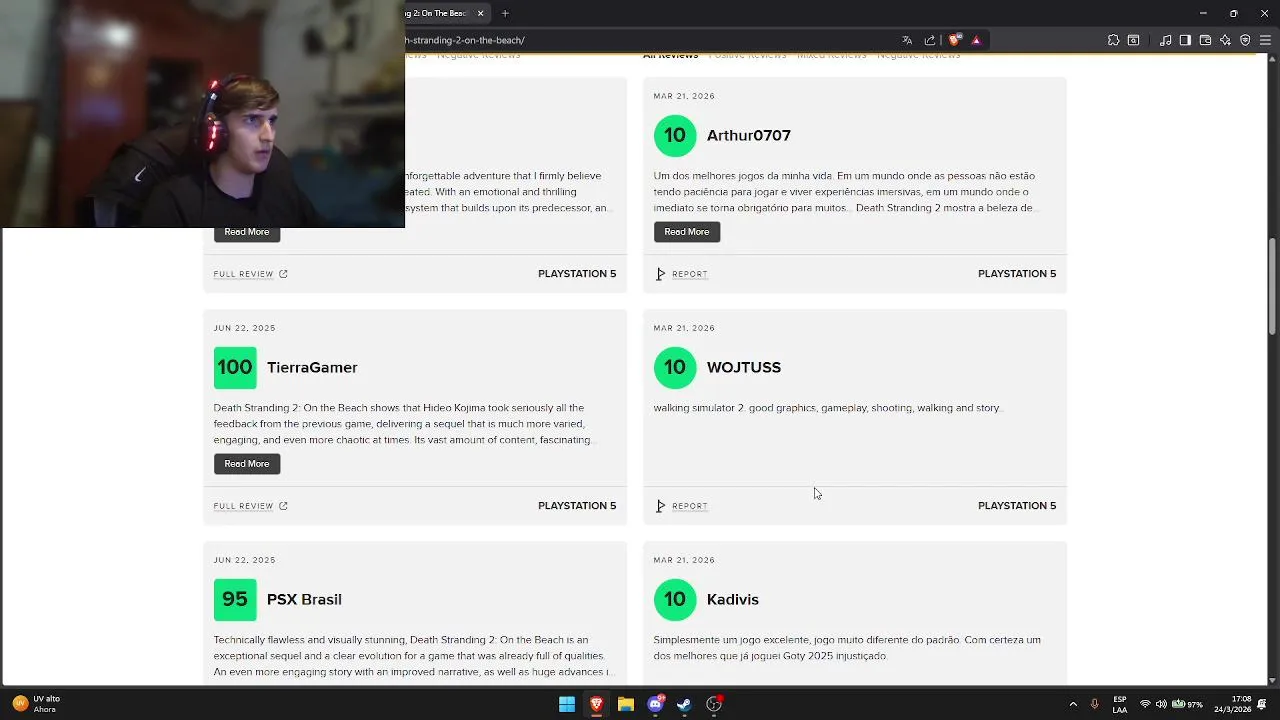Open ESP LAA language input switcher
The image size is (1280, 720).
1120,704
